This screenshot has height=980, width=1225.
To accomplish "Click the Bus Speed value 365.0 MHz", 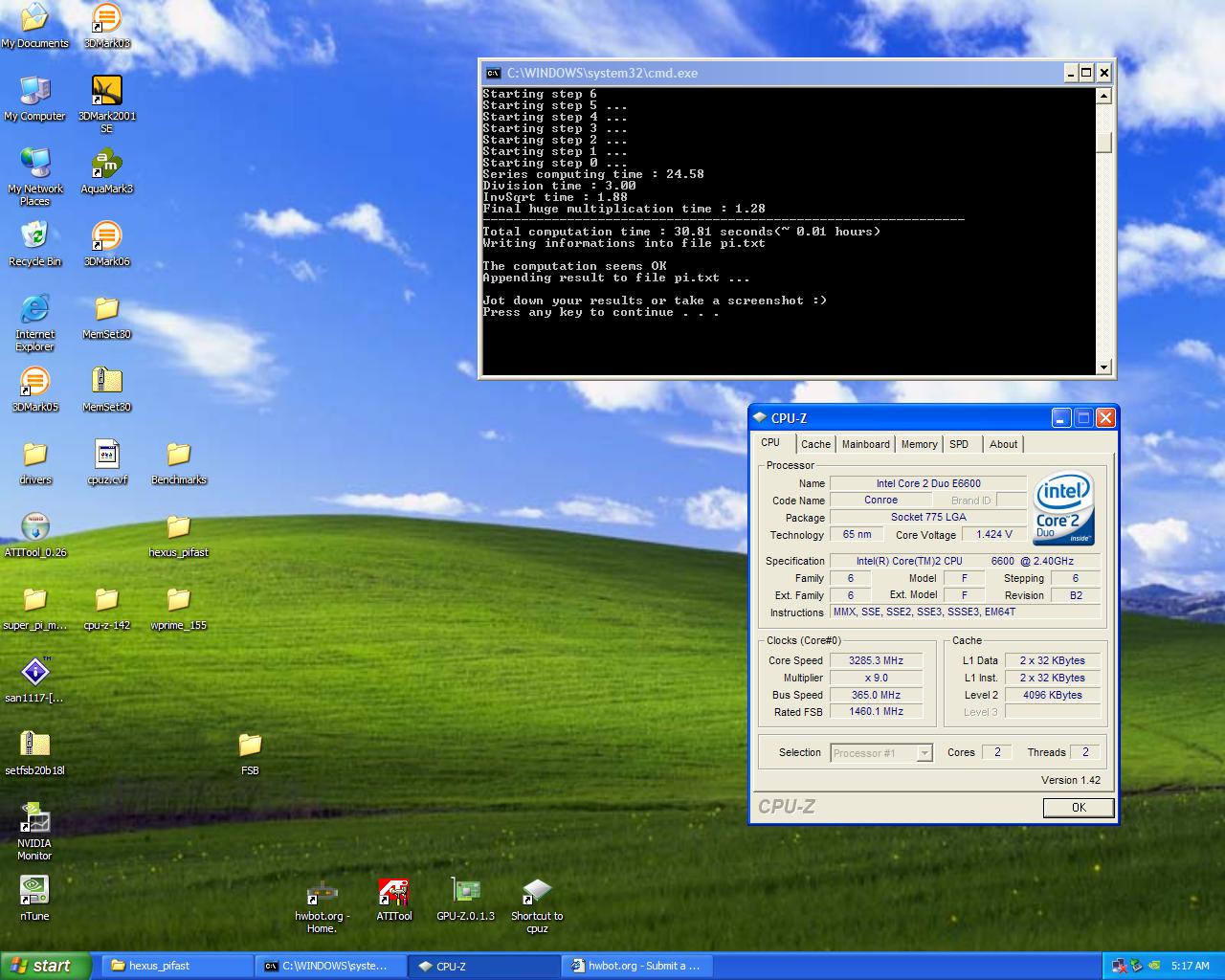I will pyautogui.click(x=876, y=695).
